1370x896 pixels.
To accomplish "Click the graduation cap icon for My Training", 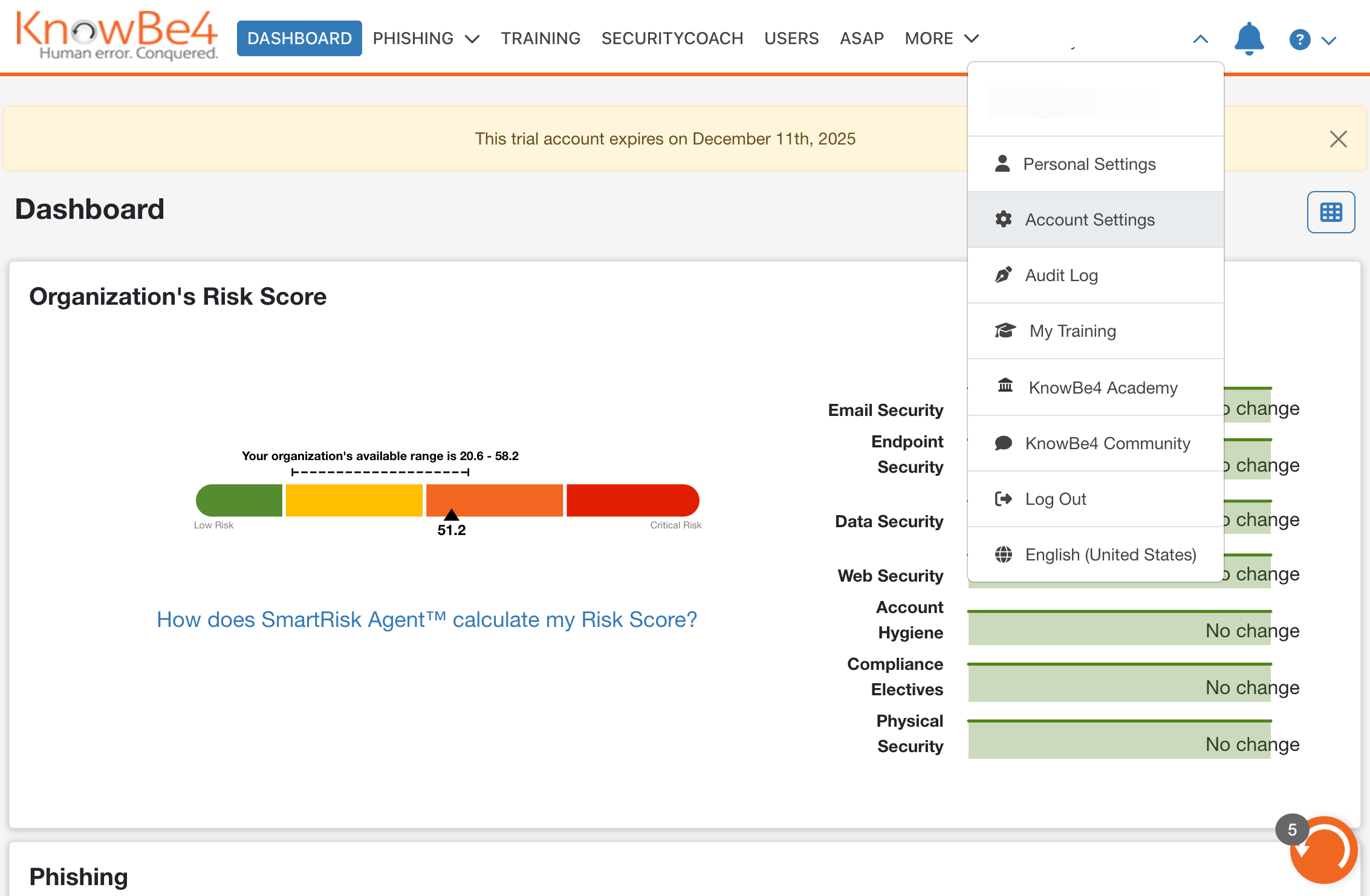I will [x=1005, y=331].
